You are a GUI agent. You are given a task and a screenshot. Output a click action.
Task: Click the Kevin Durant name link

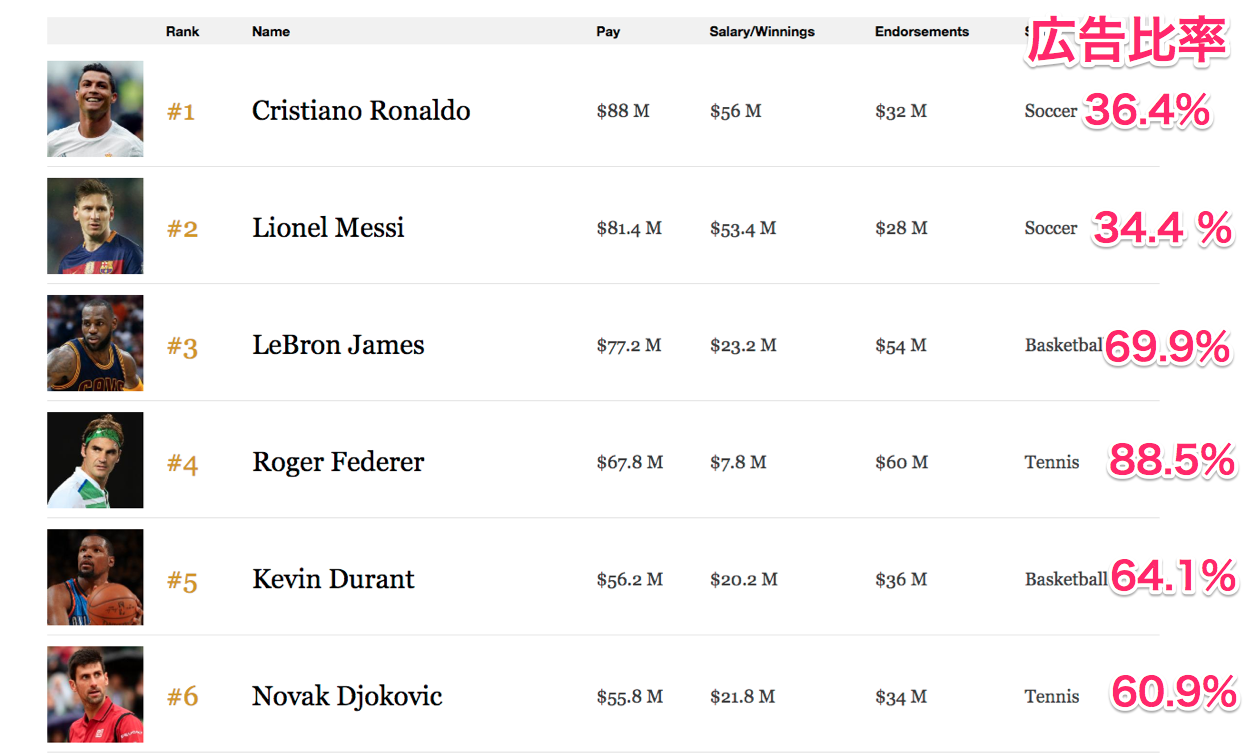[333, 579]
